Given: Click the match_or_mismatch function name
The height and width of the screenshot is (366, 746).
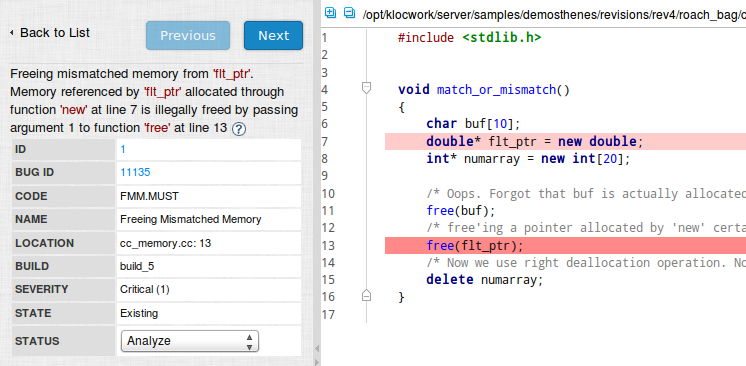Looking at the screenshot, I should (496, 90).
